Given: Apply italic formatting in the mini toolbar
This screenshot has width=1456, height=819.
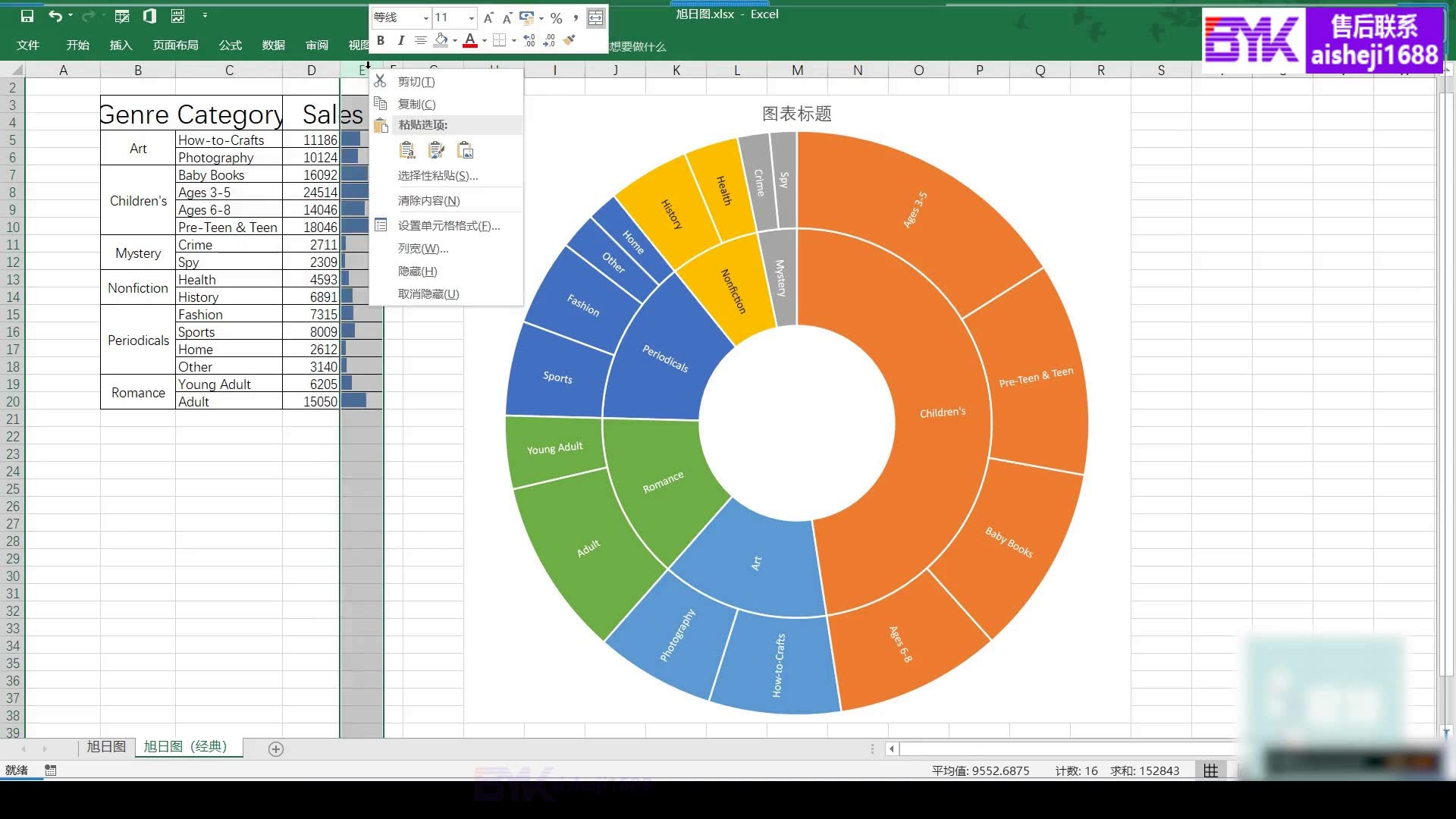Looking at the screenshot, I should 401,40.
